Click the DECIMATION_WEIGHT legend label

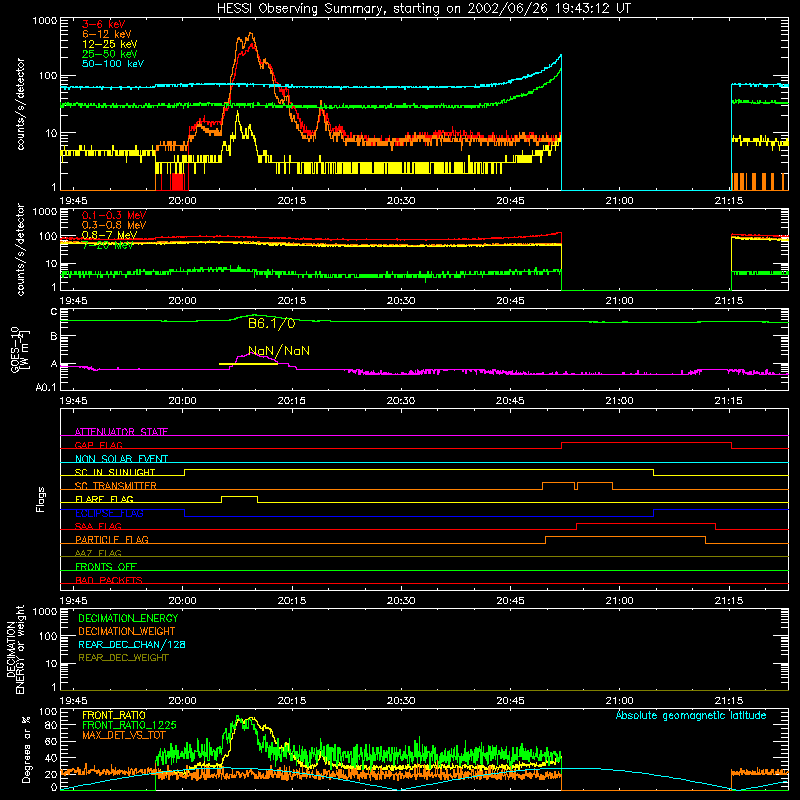pyautogui.click(x=127, y=631)
